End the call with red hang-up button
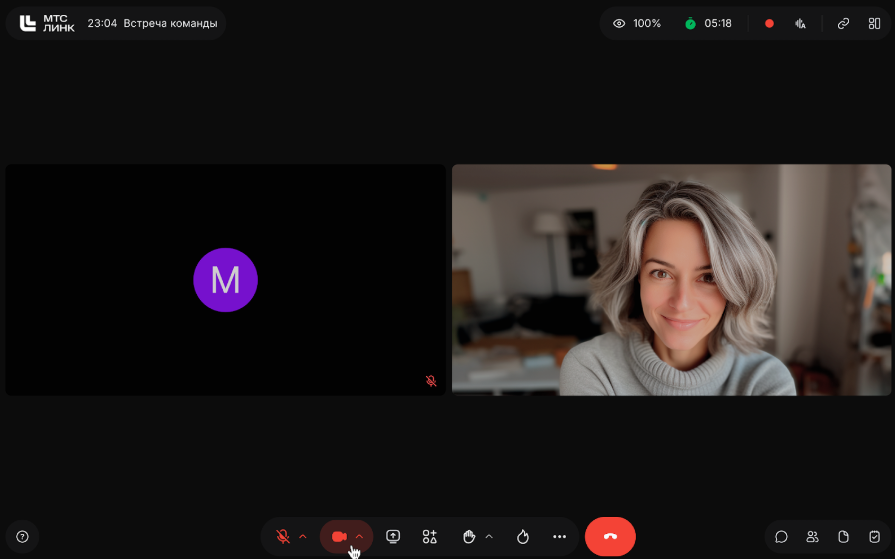 [x=610, y=537]
